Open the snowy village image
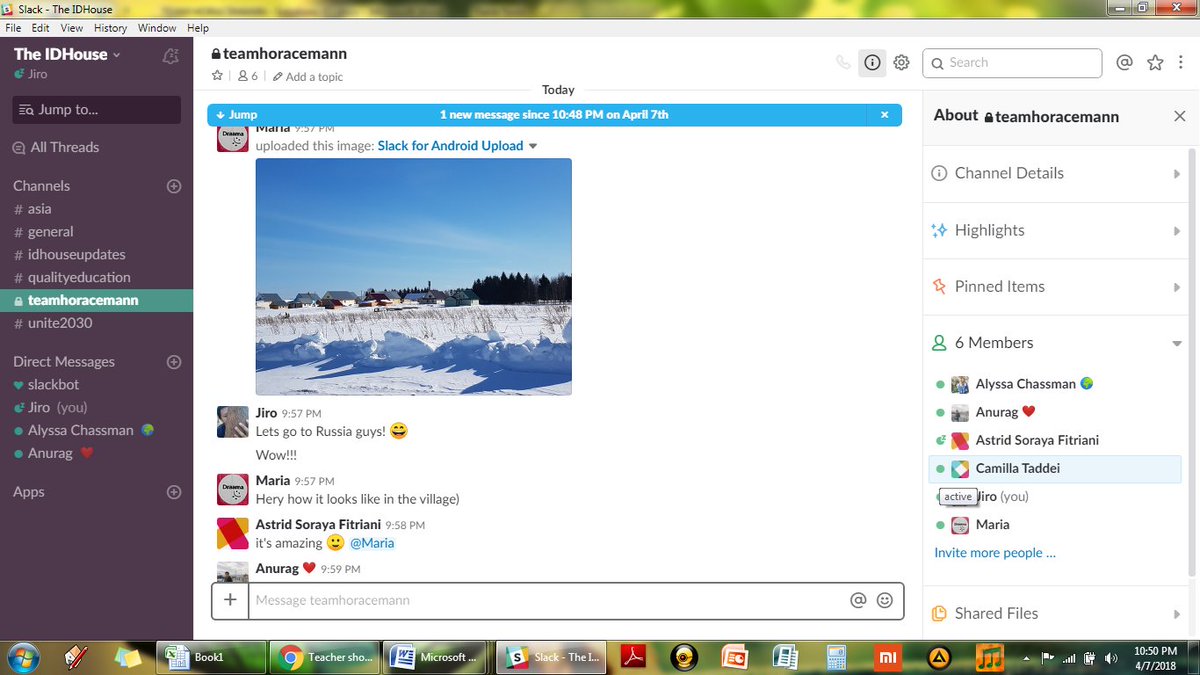Image resolution: width=1200 pixels, height=675 pixels. (x=413, y=276)
